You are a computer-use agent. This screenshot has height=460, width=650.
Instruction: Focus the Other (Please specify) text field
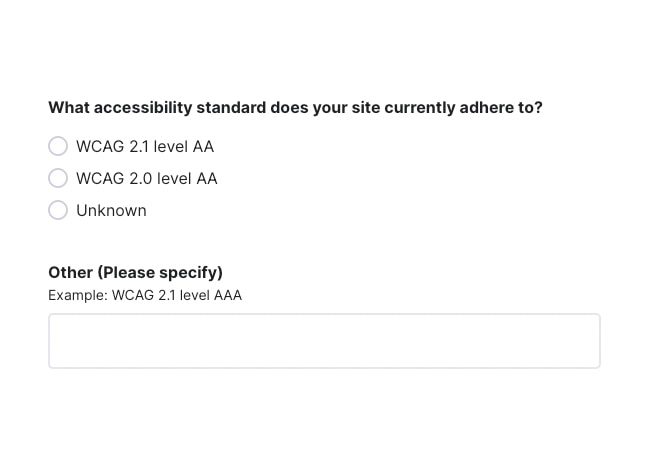tap(324, 341)
